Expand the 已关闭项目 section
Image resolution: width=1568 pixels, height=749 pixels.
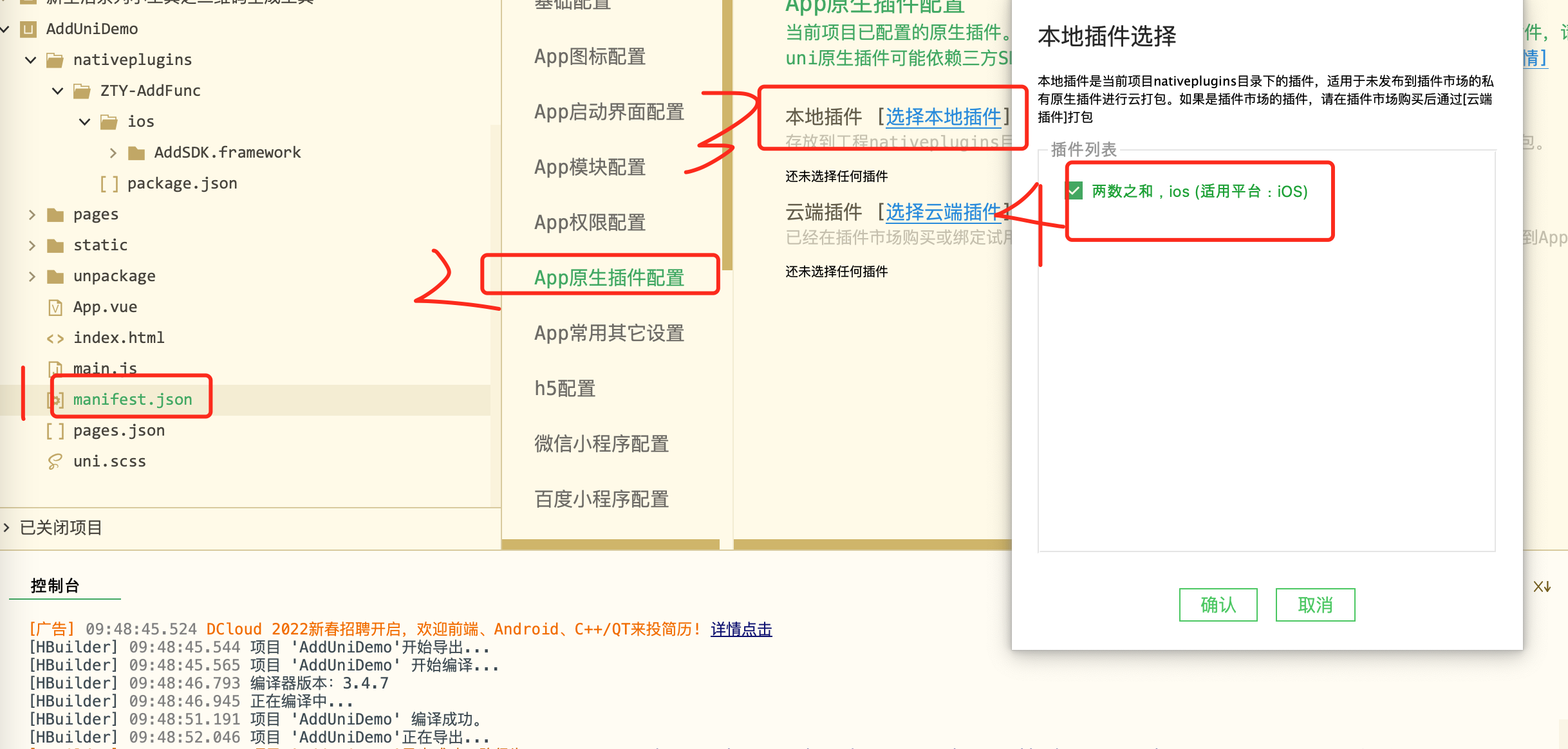(6, 528)
